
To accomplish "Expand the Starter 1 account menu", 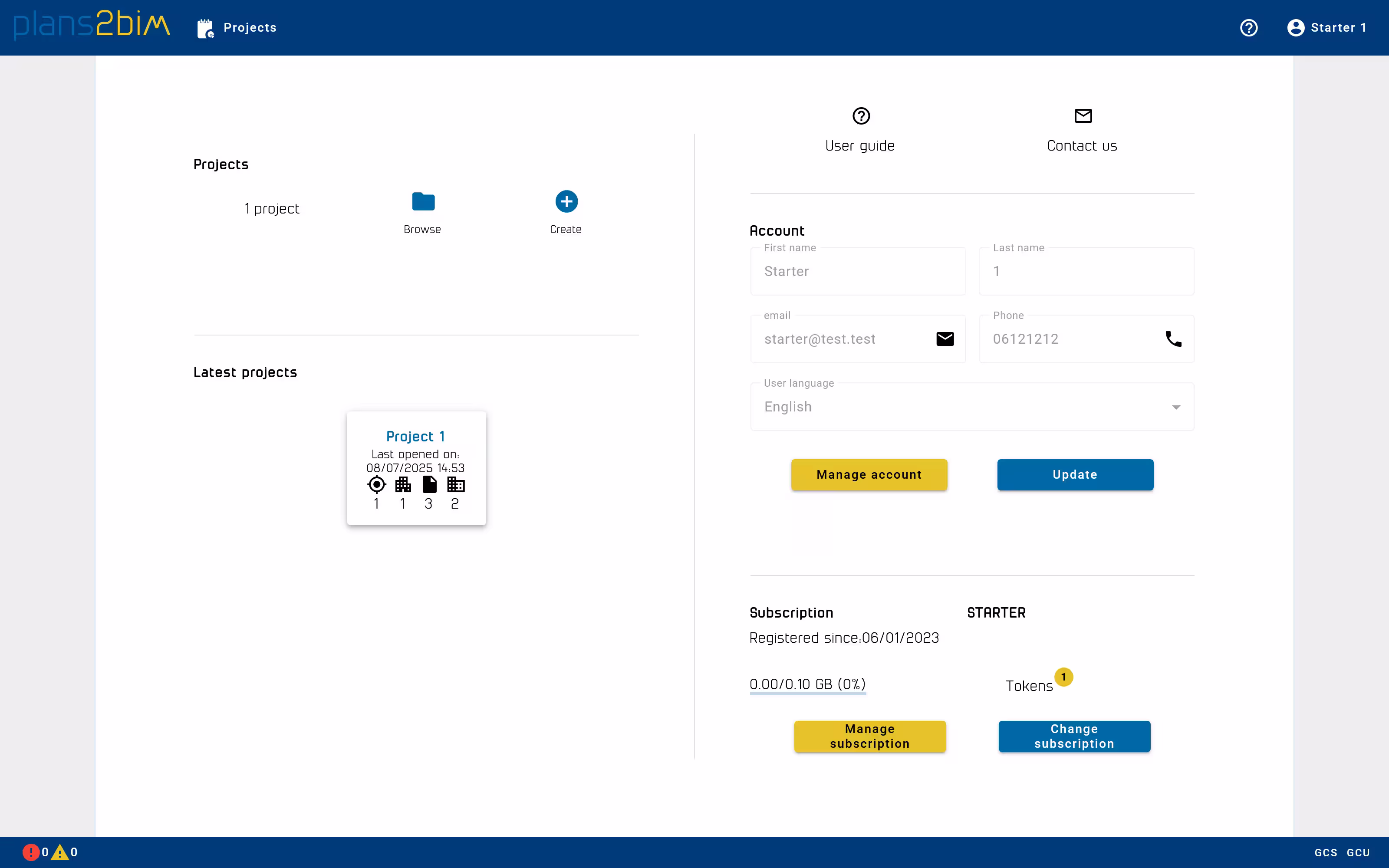I will point(1326,27).
